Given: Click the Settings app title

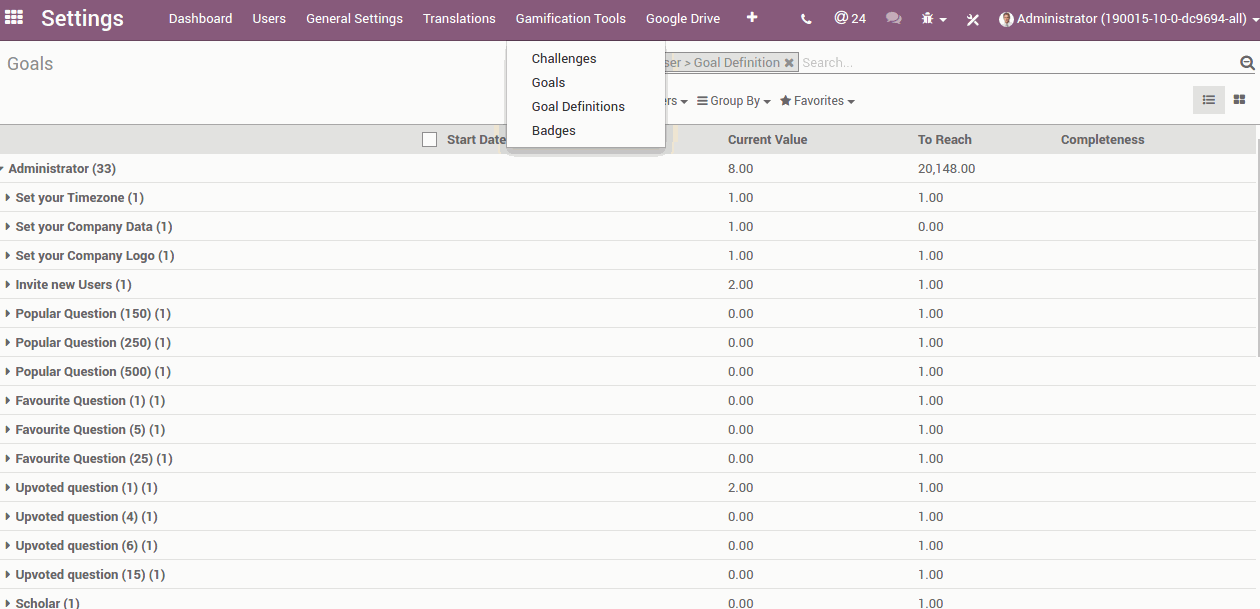Looking at the screenshot, I should (x=83, y=18).
